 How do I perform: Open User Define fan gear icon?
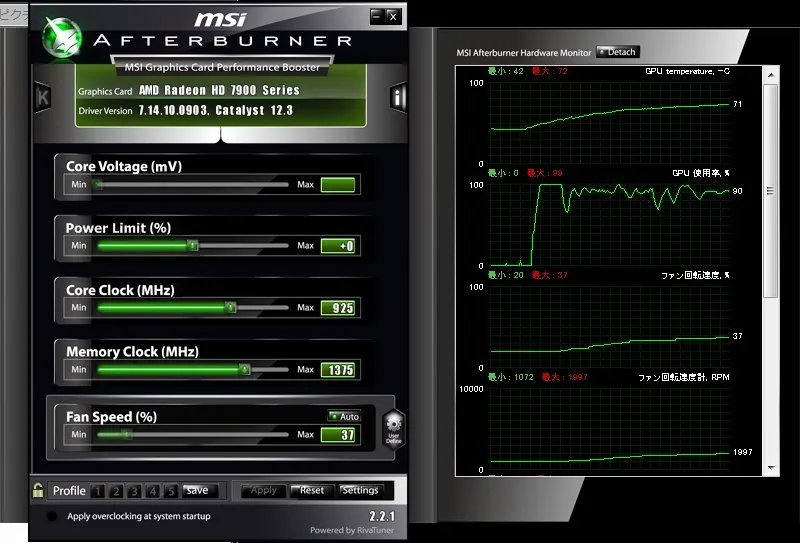pyautogui.click(x=393, y=429)
